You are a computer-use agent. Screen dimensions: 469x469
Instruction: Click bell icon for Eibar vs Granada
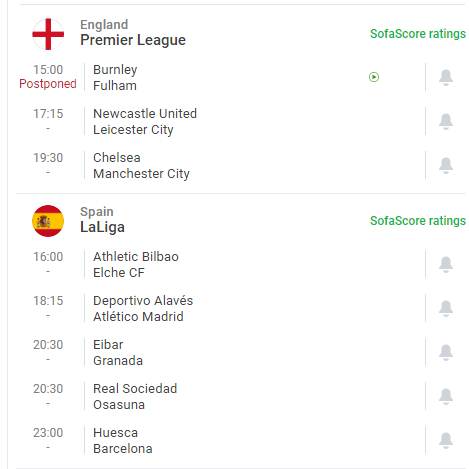446,352
